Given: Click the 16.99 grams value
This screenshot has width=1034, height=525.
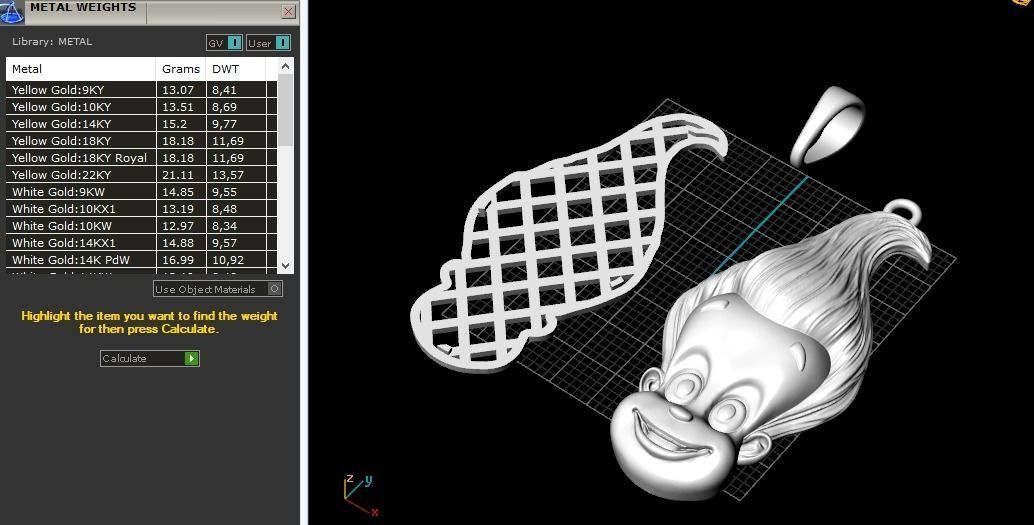Looking at the screenshot, I should point(178,261).
